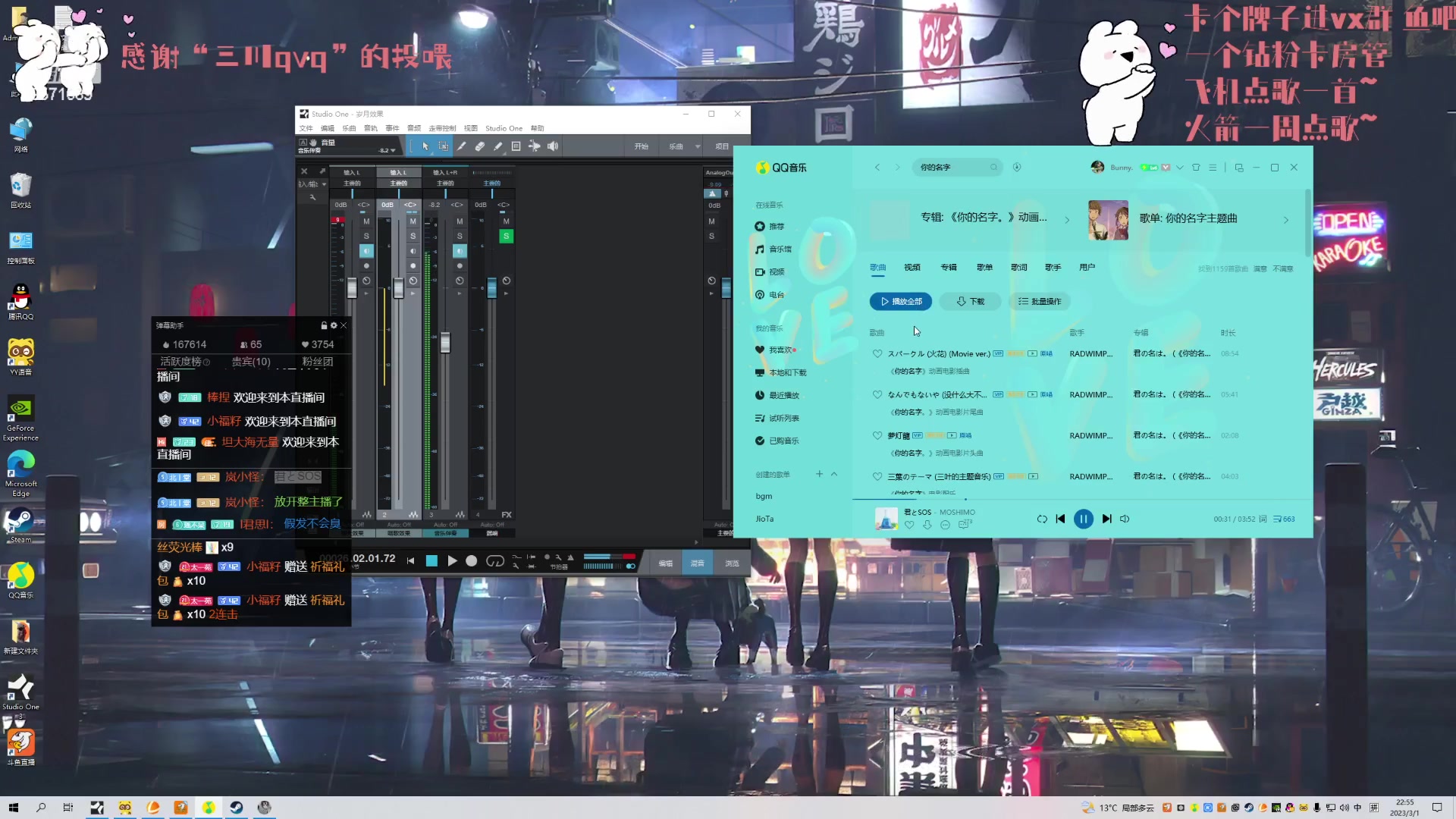Open QQ Music skin shirt icon
Image resolution: width=1456 pixels, height=819 pixels.
[x=1196, y=168]
